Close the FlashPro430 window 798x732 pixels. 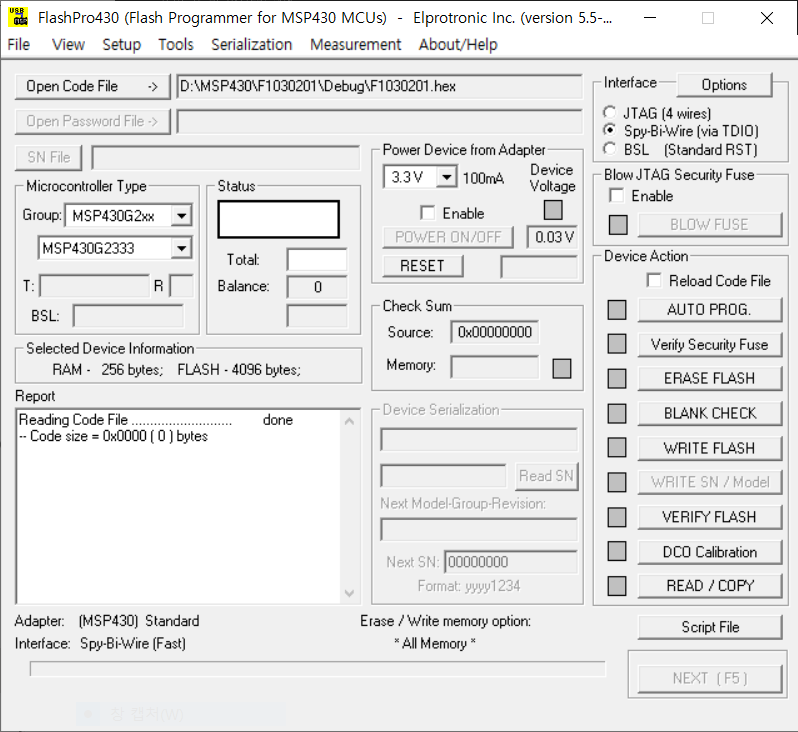pyautogui.click(x=767, y=18)
